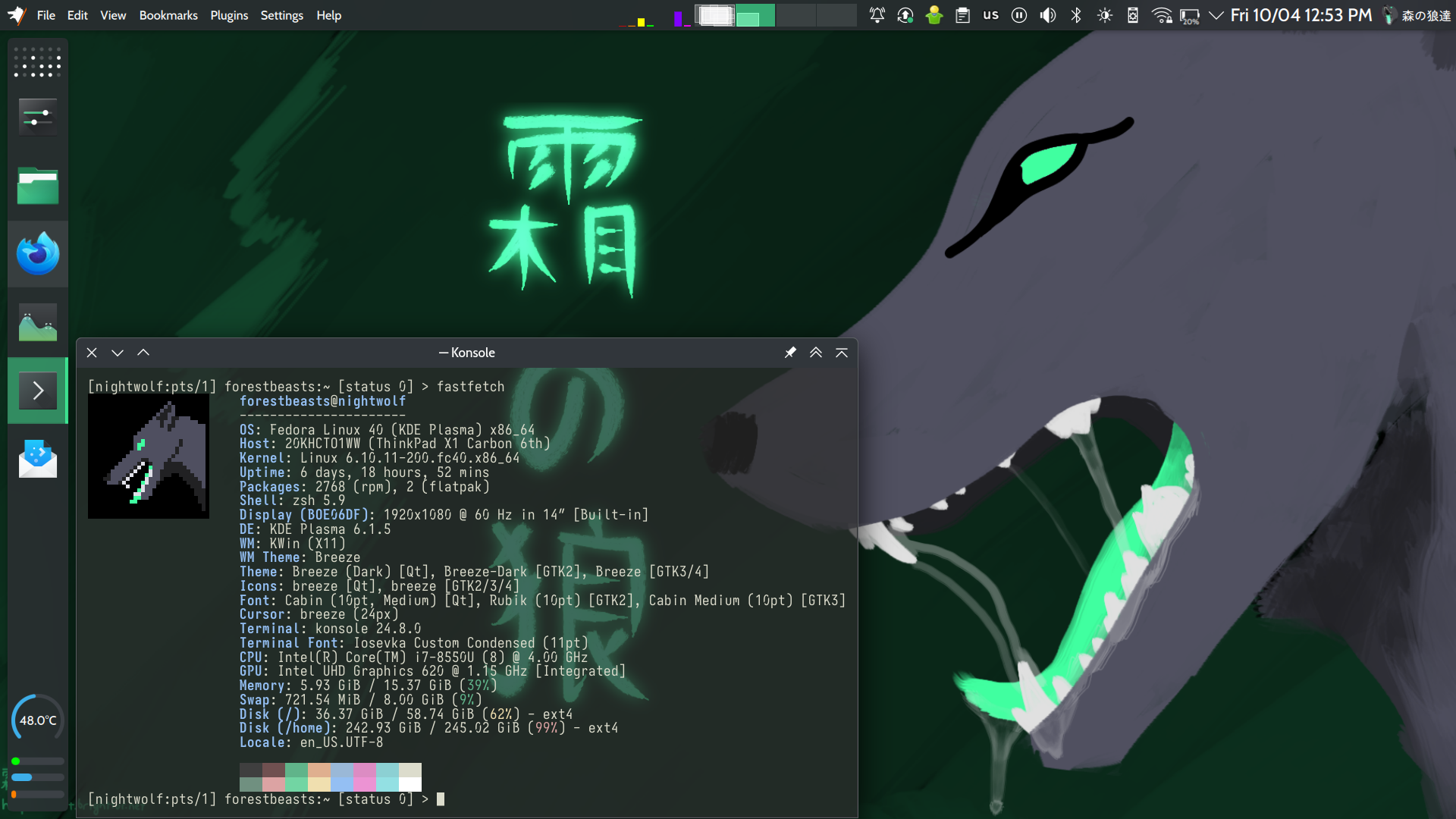Click the 'Kernel: Linux 6.10.11' line
The height and width of the screenshot is (819, 1456).
pos(379,458)
